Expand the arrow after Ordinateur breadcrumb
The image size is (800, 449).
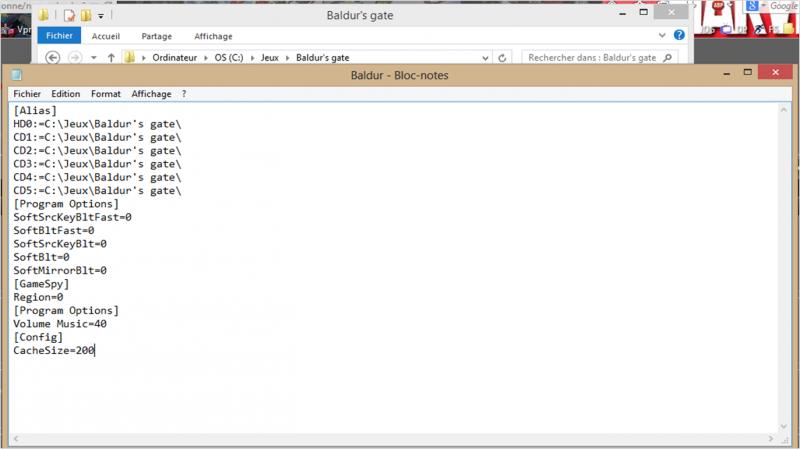(206, 58)
